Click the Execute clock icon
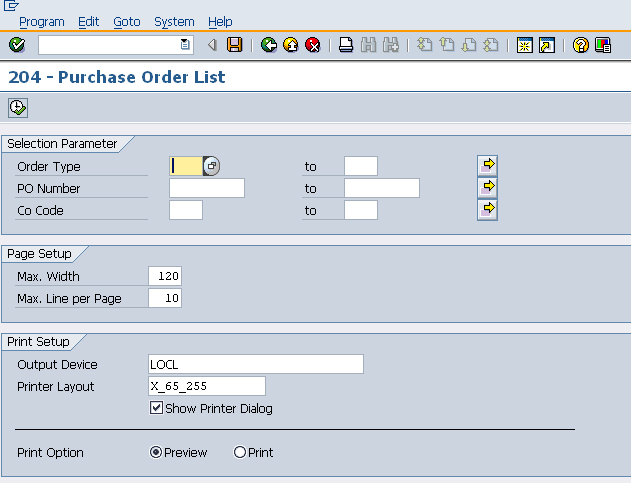 [17, 108]
